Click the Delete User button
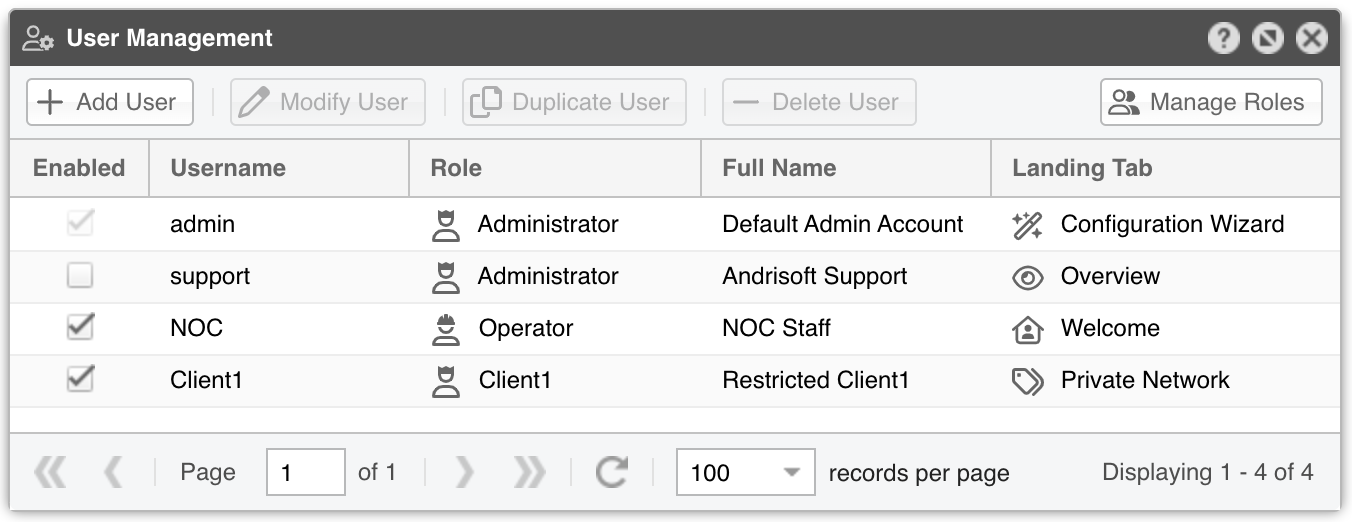Screen dimensions: 1352x522 coord(819,102)
